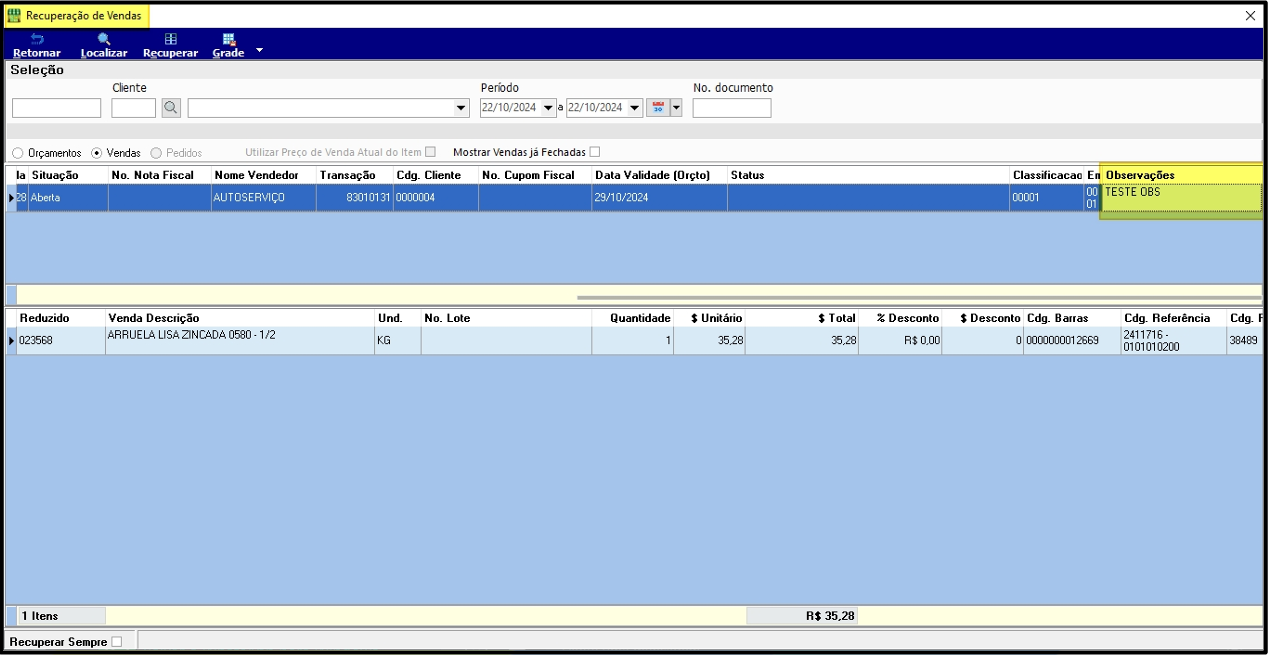Click the Grade toolbar icon
The width and height of the screenshot is (1268, 655).
click(x=228, y=39)
